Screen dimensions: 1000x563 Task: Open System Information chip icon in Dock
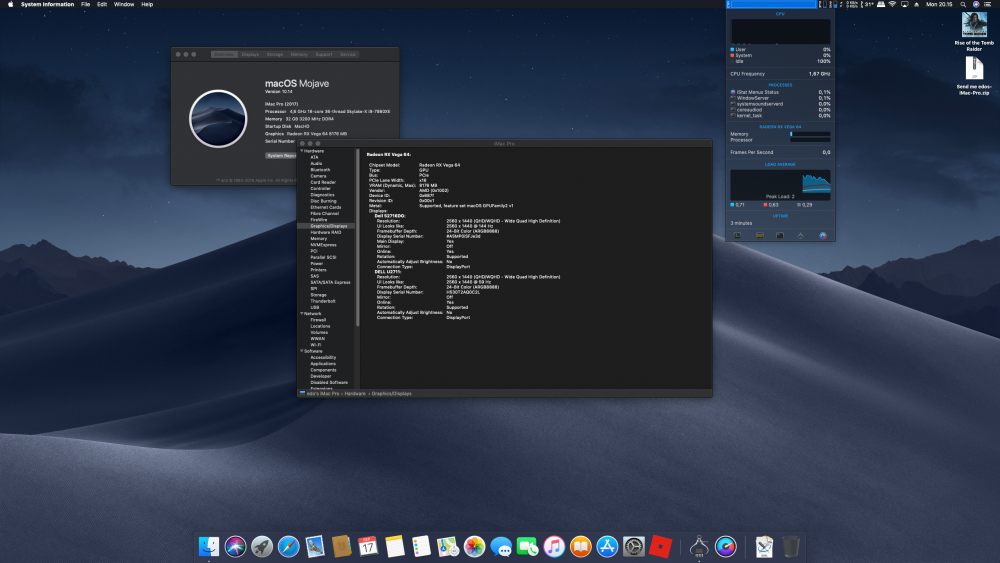[699, 546]
